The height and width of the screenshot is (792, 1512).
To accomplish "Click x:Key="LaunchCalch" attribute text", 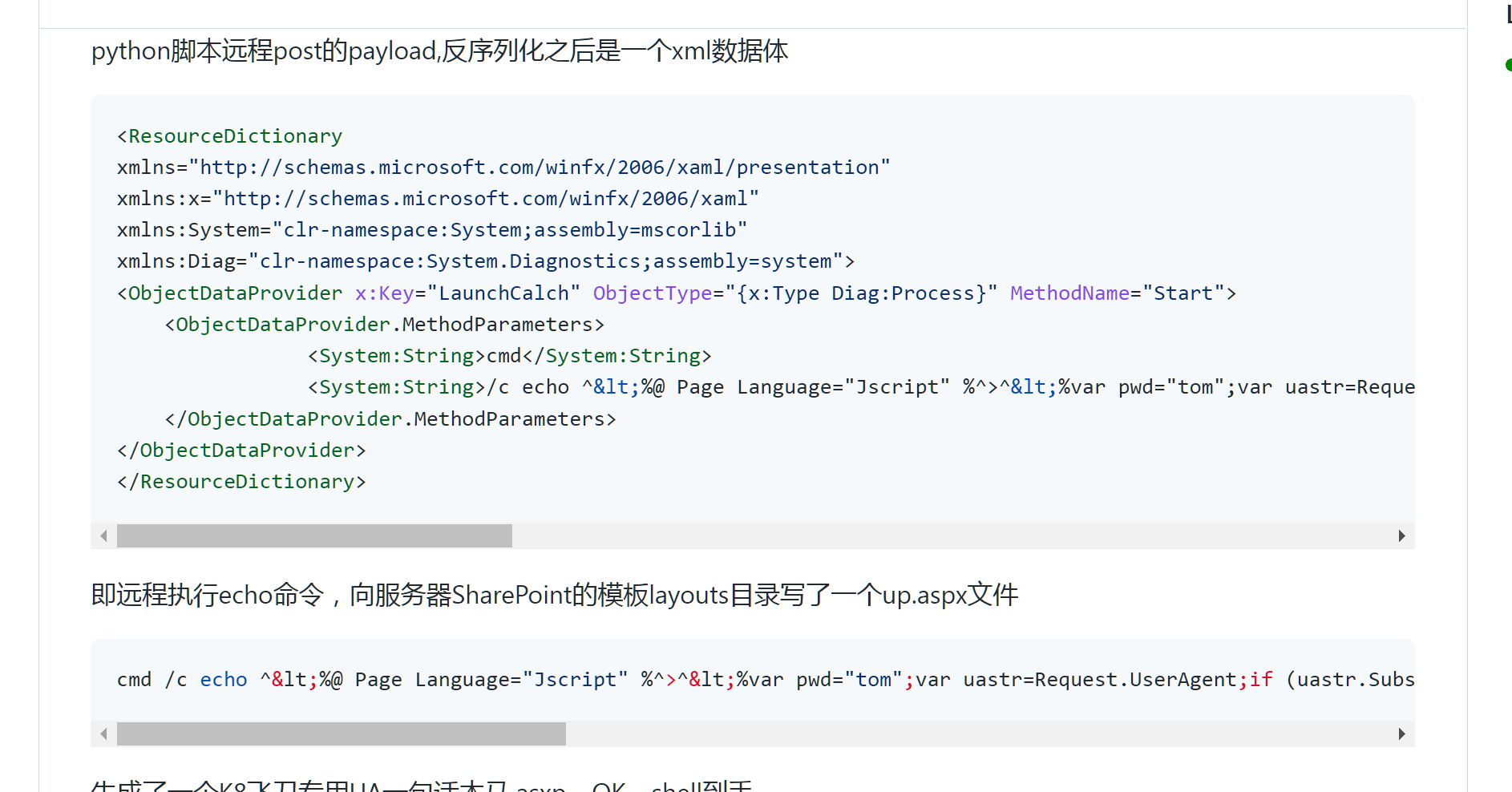I will [x=467, y=293].
